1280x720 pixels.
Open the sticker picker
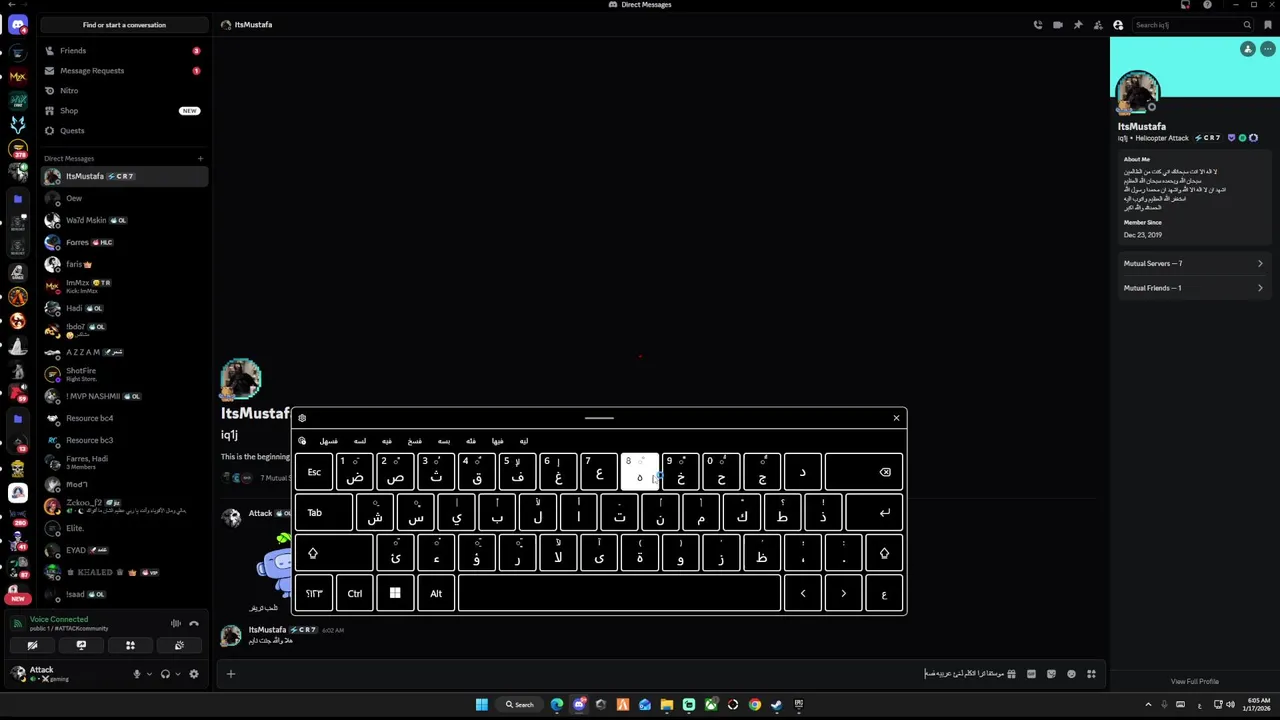[x=1051, y=674]
